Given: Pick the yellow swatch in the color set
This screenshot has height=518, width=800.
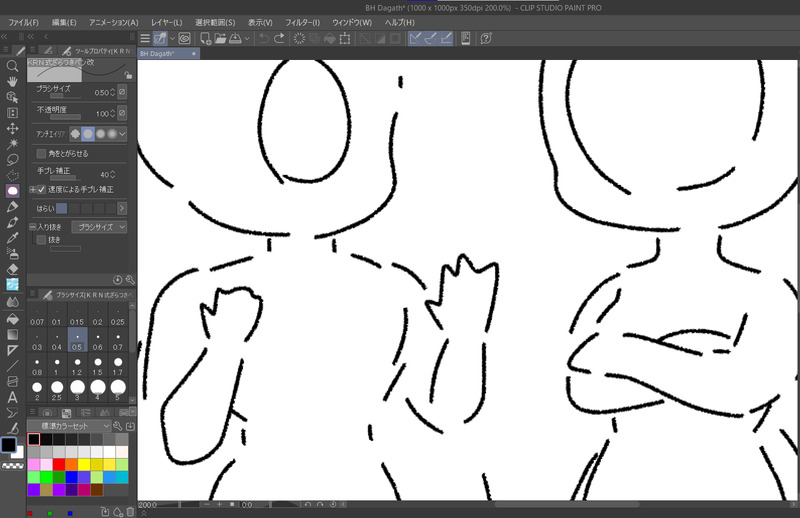Looking at the screenshot, I should pos(84,464).
